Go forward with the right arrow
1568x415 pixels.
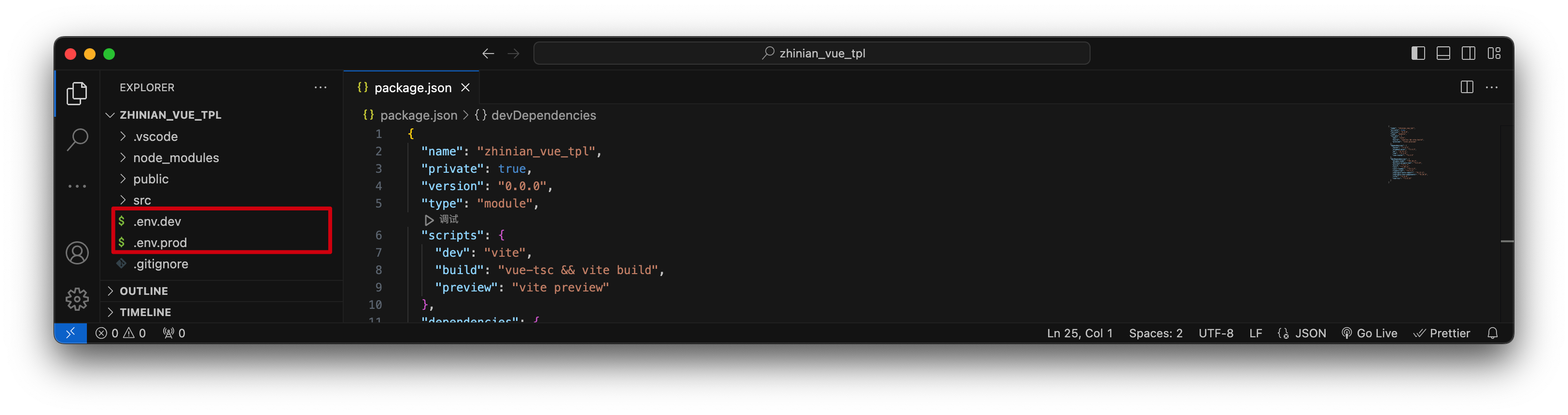point(513,54)
